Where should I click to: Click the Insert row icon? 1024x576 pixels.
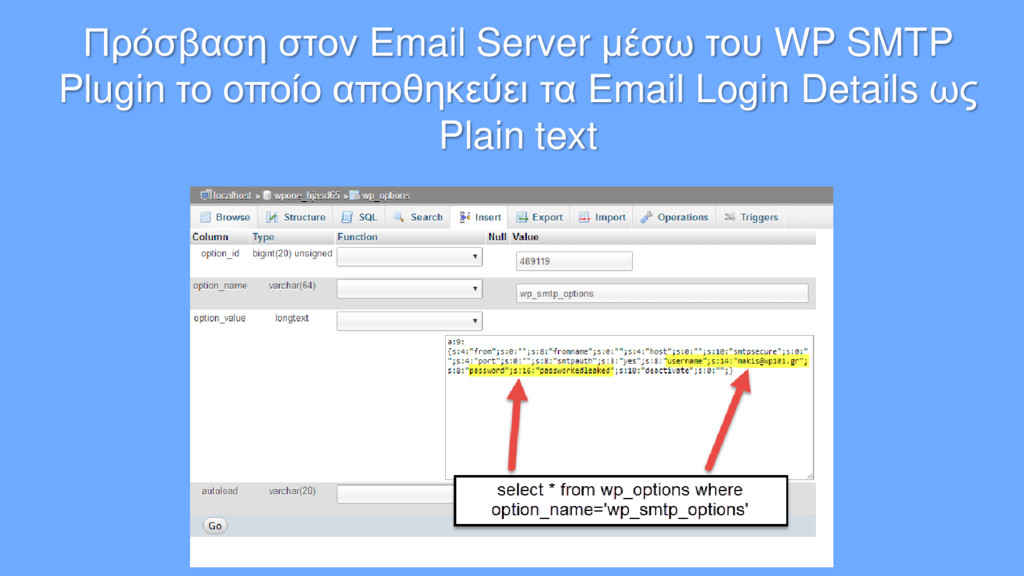[x=464, y=217]
